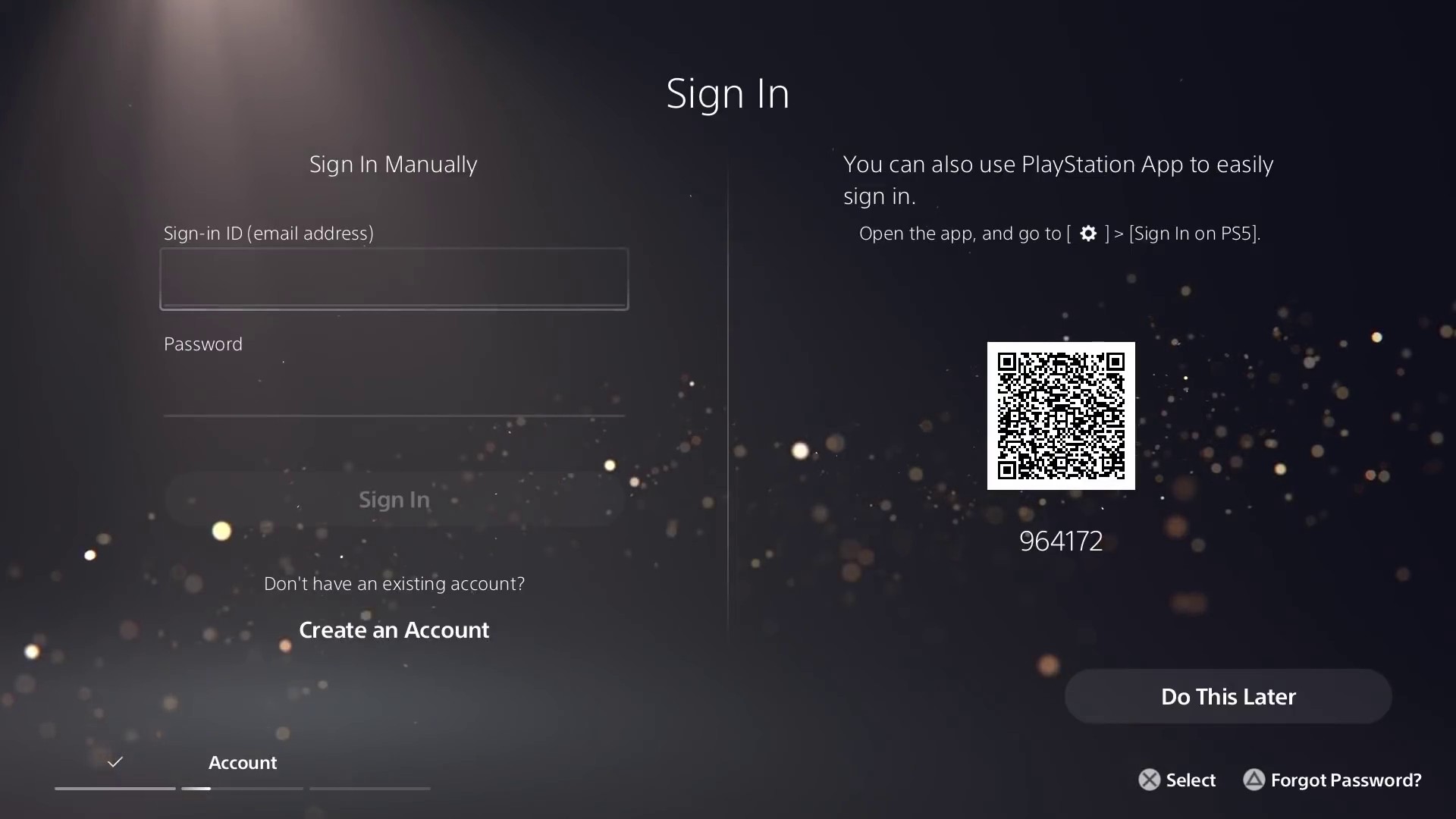Click the QR code to scan it

click(x=1061, y=415)
